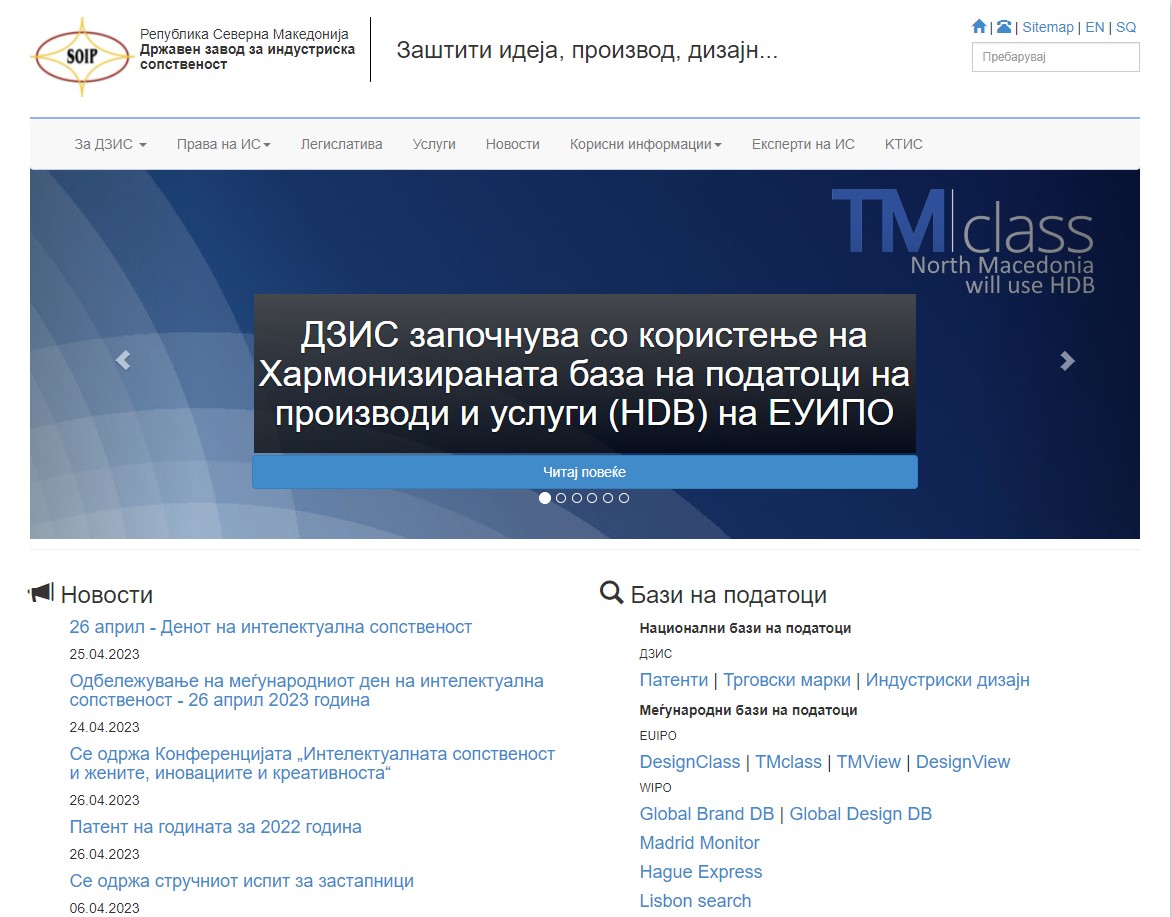Click the magnifier icon beside Бази на податоци

coord(611,593)
